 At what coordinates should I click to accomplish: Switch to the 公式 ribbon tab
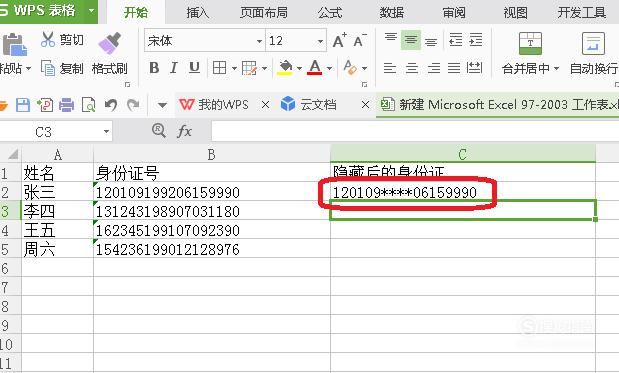click(330, 13)
